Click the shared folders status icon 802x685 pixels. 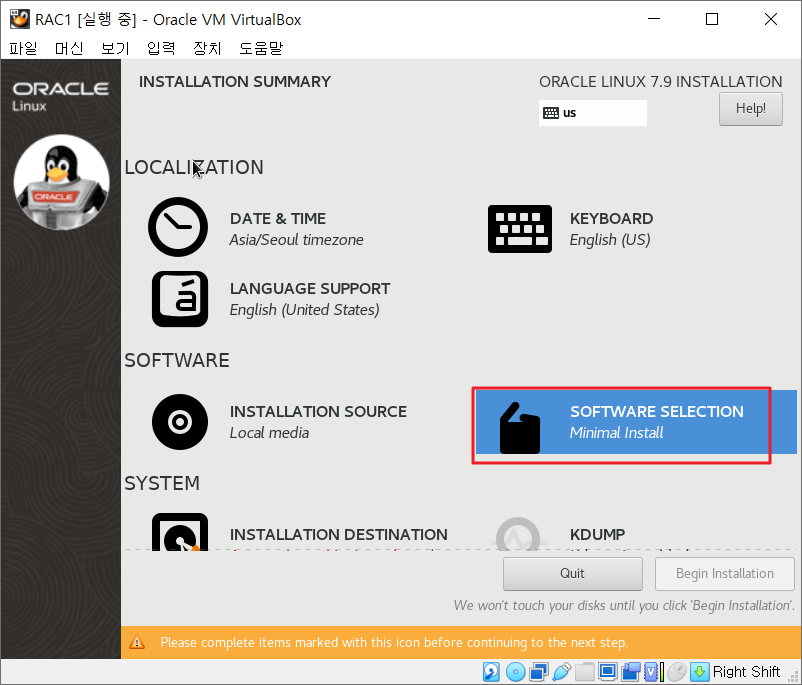585,672
